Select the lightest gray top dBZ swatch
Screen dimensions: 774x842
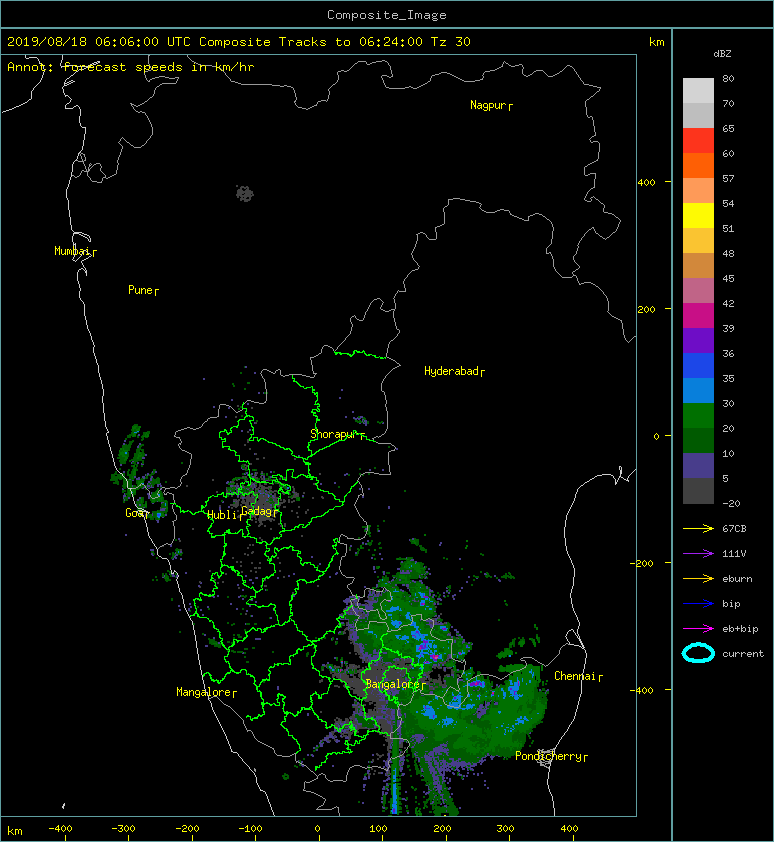point(698,91)
